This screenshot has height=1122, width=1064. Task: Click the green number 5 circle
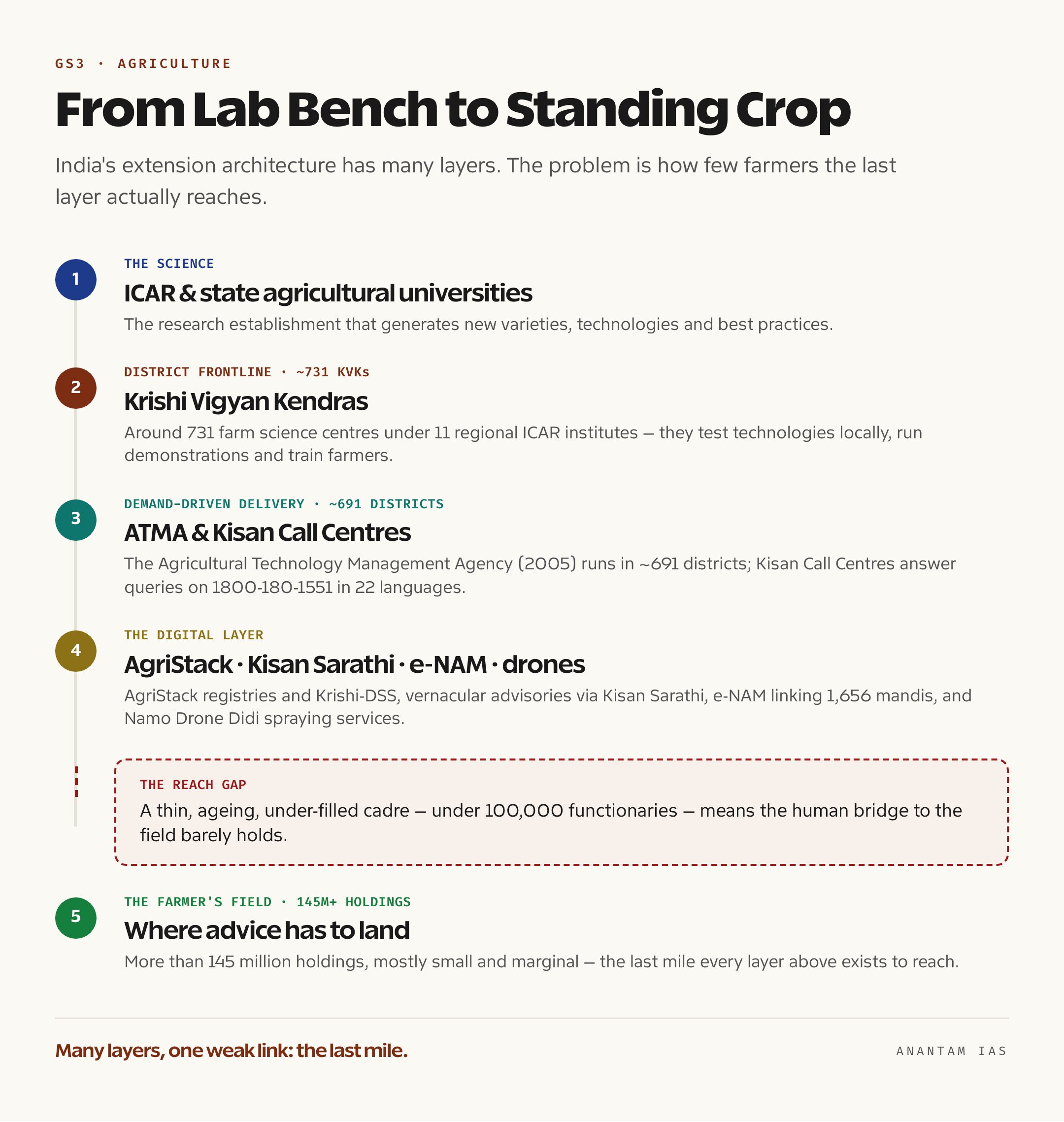[x=75, y=917]
